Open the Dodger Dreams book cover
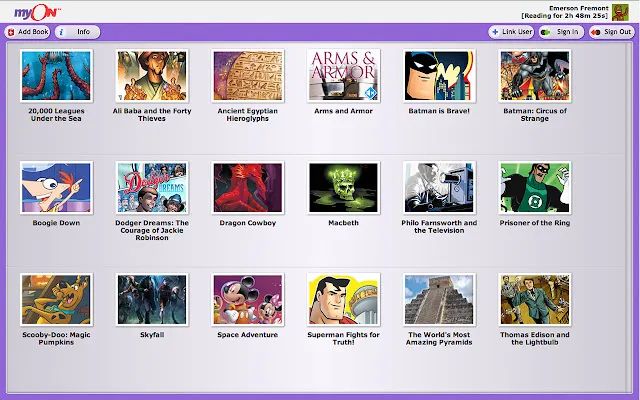 pos(152,188)
